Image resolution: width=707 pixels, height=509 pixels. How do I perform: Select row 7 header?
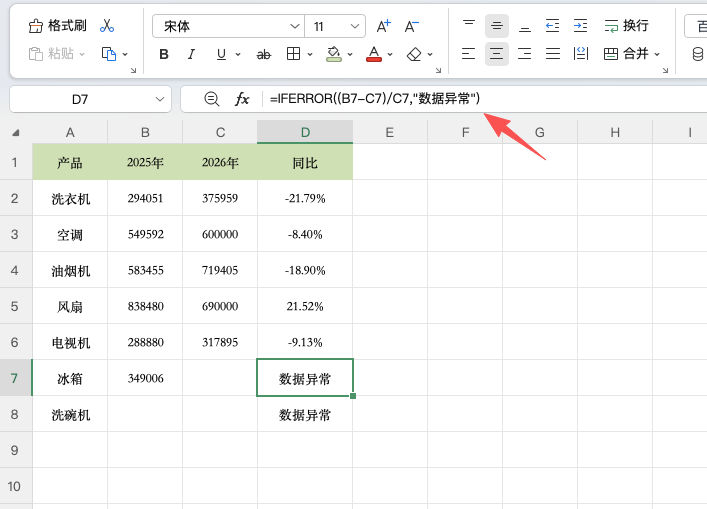(16, 378)
